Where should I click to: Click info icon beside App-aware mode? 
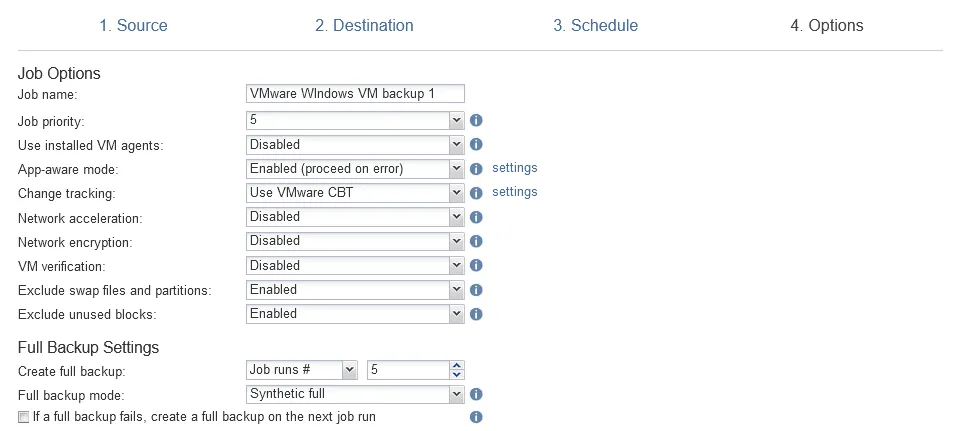477,169
